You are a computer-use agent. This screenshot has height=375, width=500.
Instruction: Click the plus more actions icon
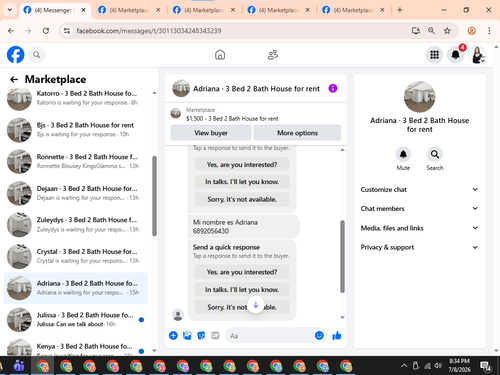[x=173, y=335]
